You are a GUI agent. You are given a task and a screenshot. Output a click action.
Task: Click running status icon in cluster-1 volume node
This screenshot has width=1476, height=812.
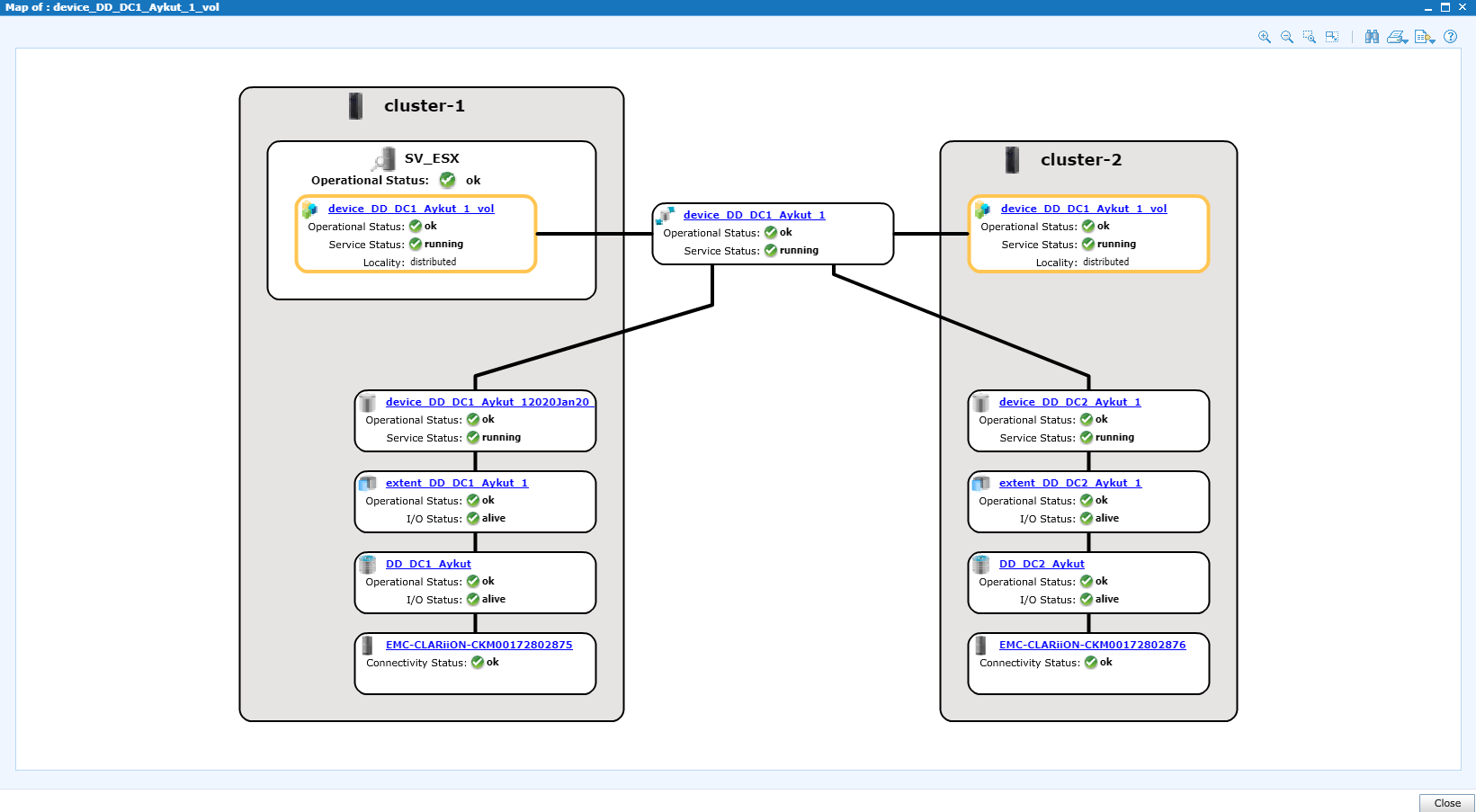pyautogui.click(x=416, y=244)
